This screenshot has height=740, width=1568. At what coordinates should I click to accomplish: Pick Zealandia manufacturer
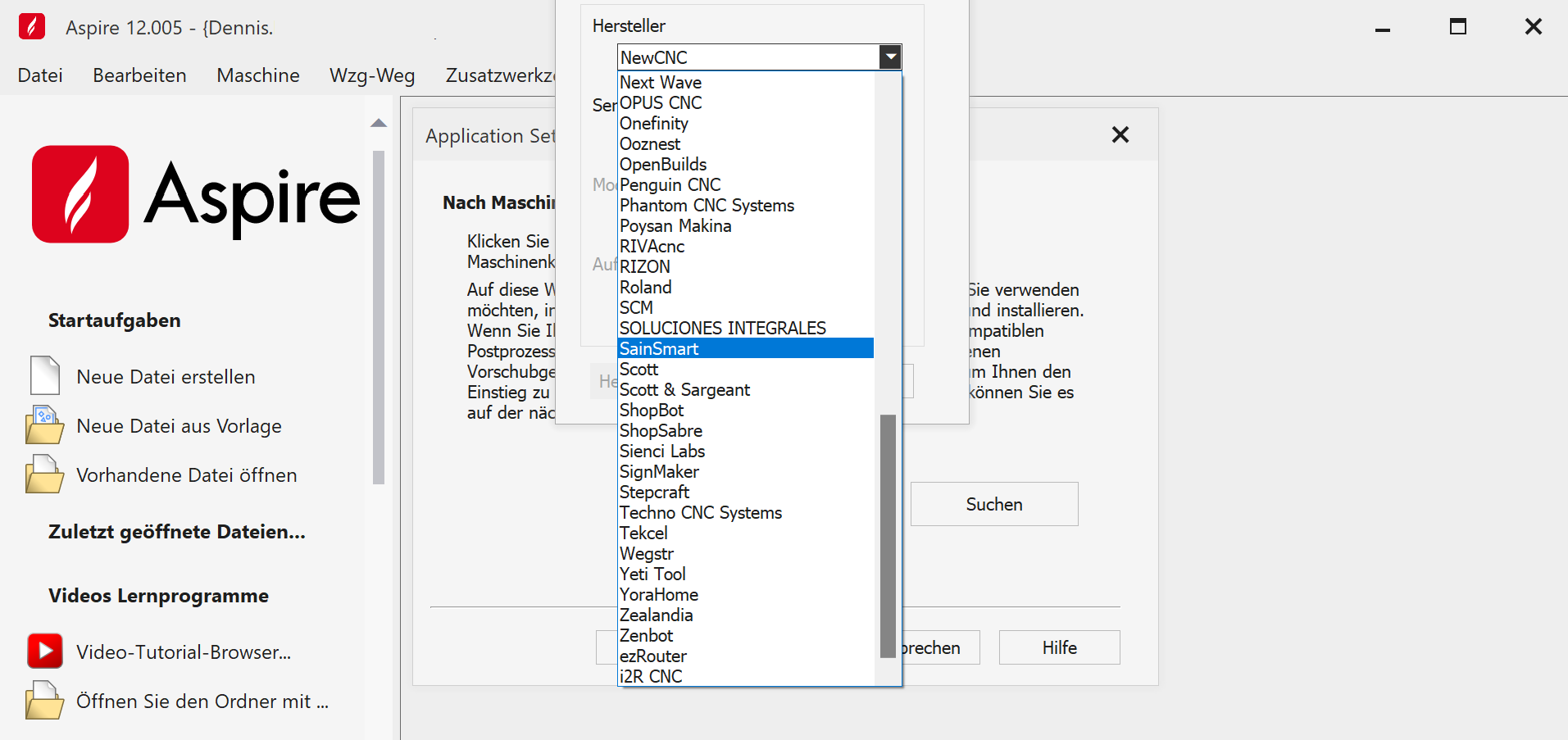pyautogui.click(x=746, y=615)
